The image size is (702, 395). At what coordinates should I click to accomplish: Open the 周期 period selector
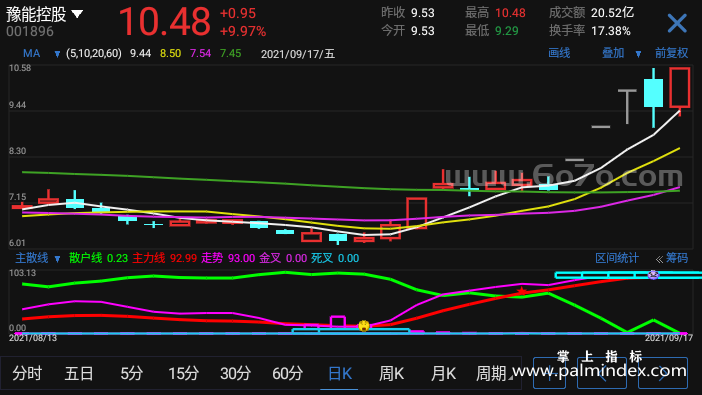pyautogui.click(x=493, y=373)
